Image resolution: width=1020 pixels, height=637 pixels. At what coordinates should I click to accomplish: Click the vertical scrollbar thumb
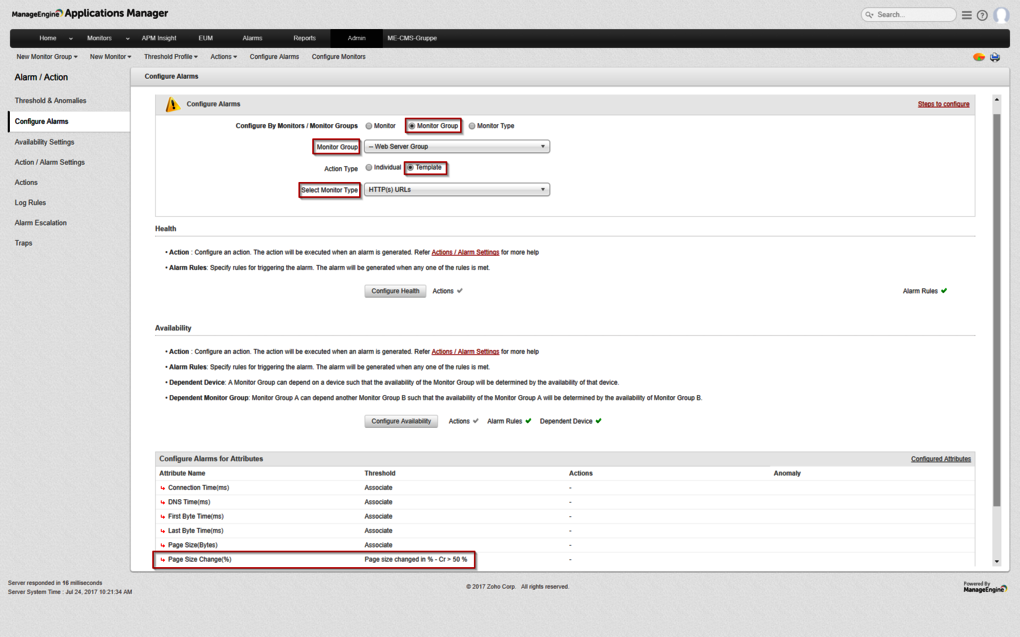coord(996,310)
